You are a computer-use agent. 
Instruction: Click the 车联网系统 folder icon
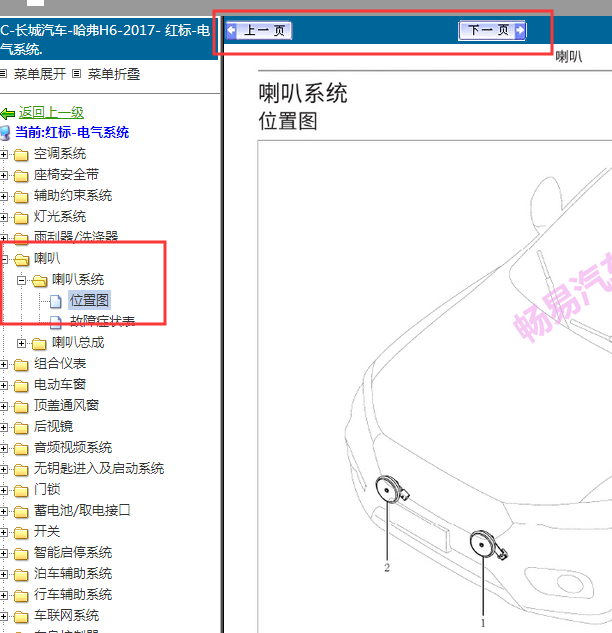[21, 616]
